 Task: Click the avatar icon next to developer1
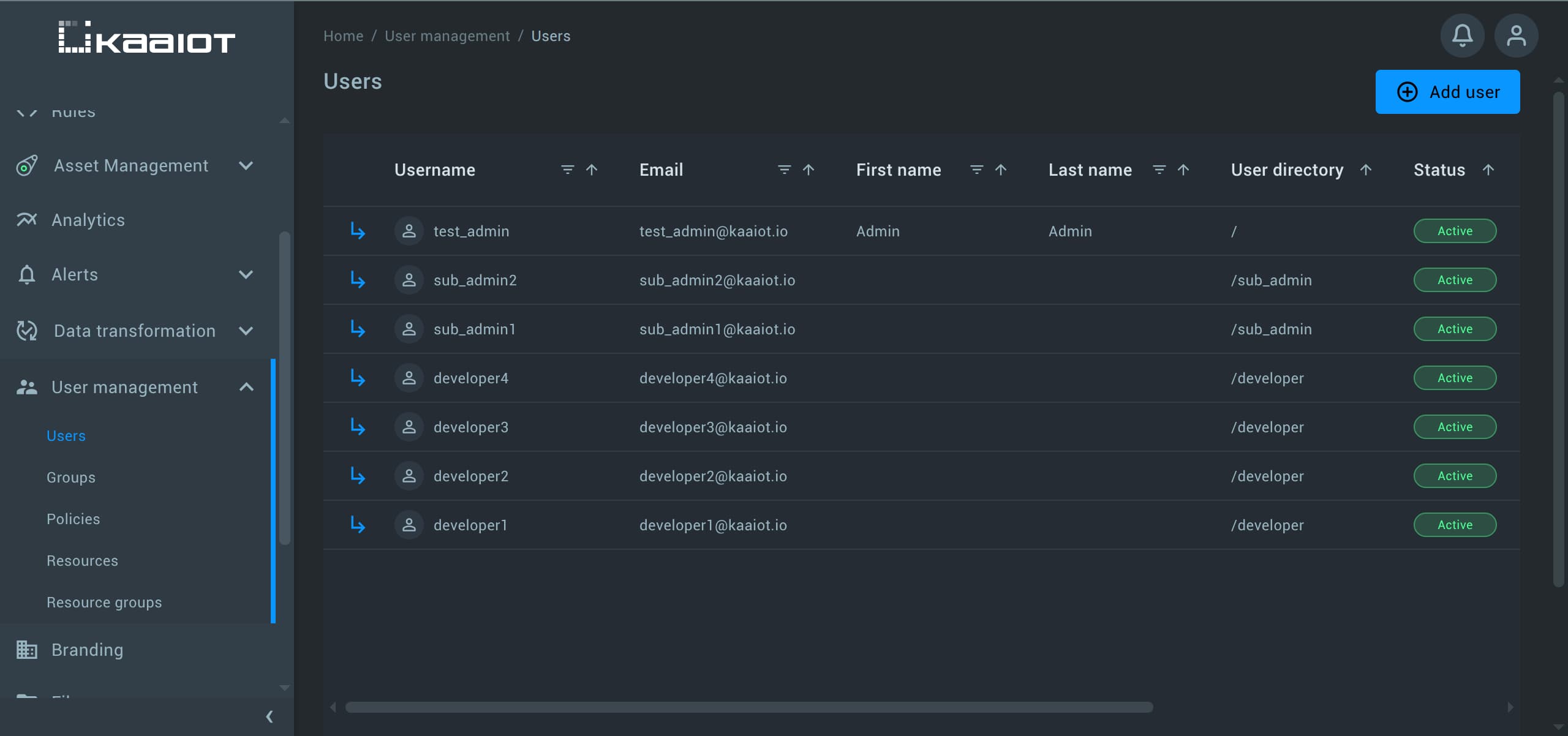tap(409, 525)
